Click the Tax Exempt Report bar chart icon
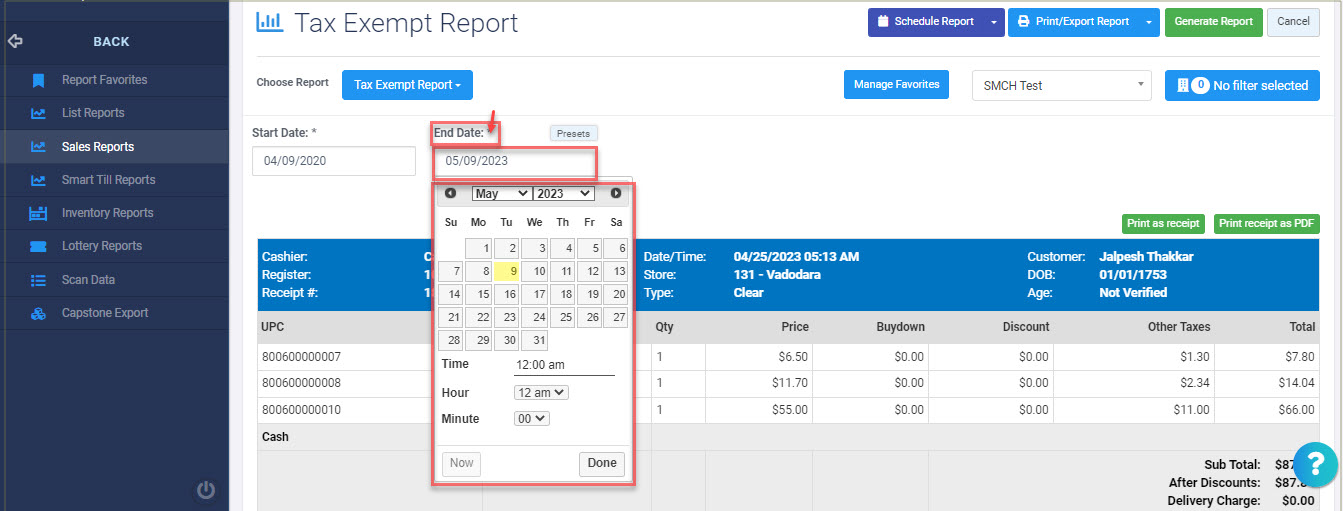Image resolution: width=1343 pixels, height=511 pixels. pos(270,21)
